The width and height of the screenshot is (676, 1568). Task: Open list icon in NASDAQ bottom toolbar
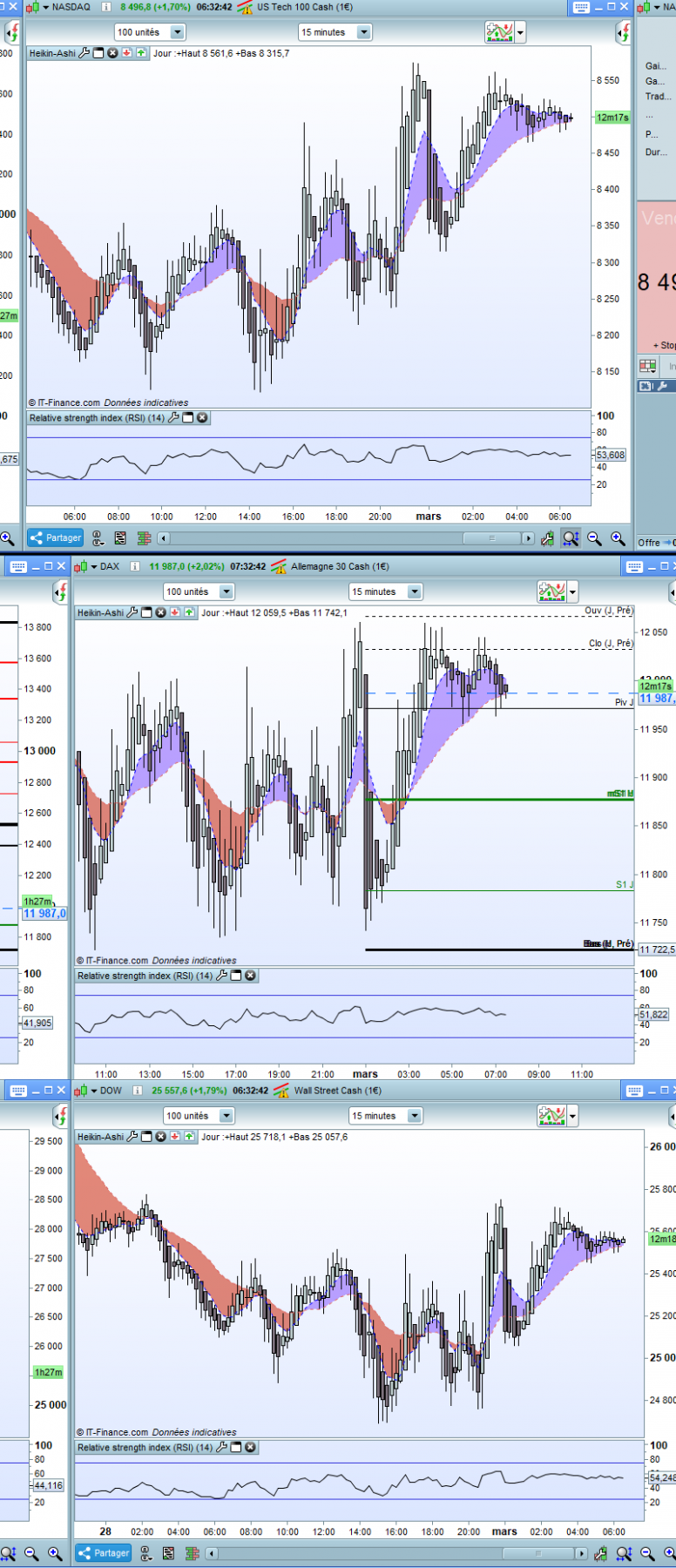(x=120, y=538)
